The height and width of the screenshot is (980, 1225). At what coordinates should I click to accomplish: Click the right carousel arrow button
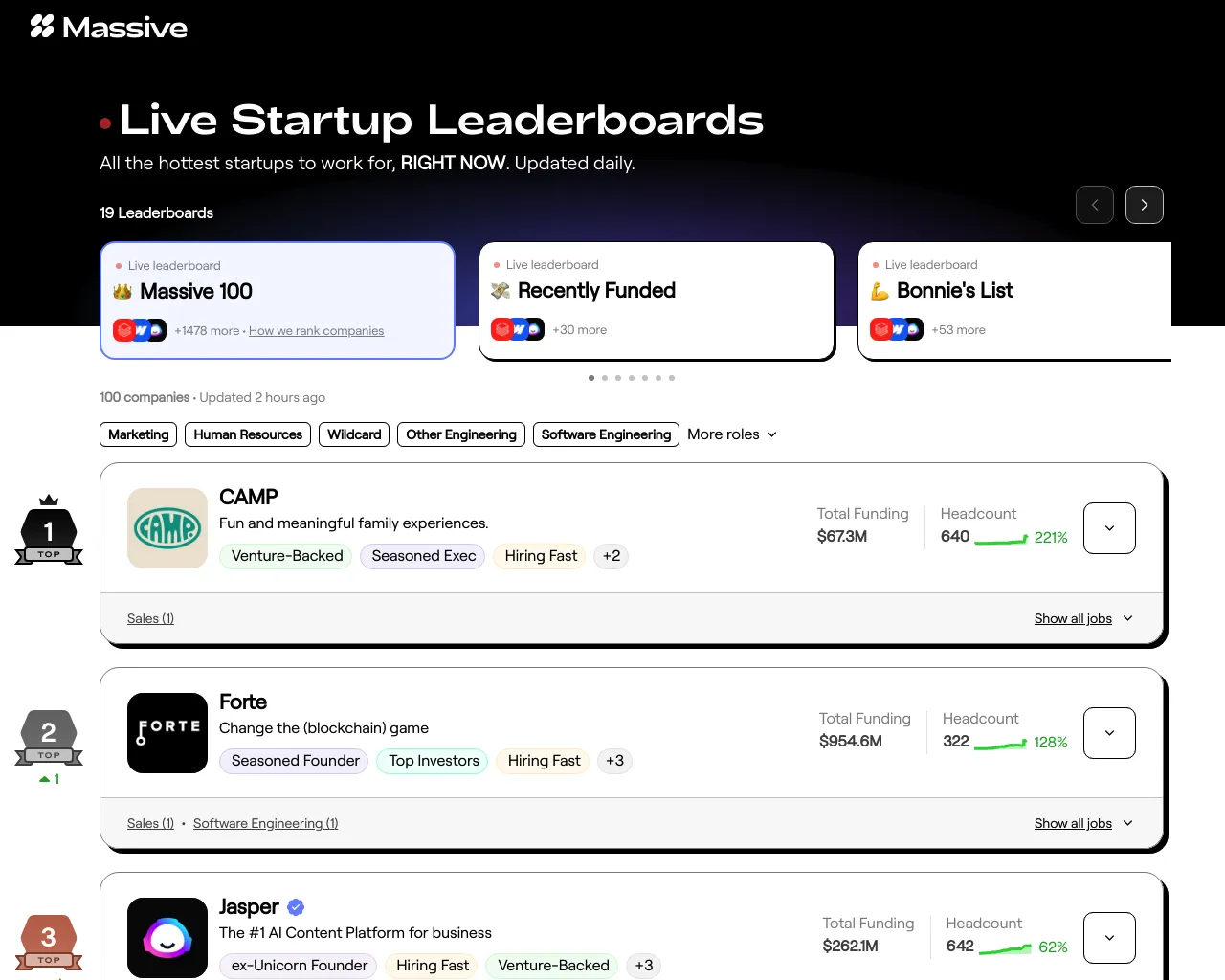click(1144, 205)
